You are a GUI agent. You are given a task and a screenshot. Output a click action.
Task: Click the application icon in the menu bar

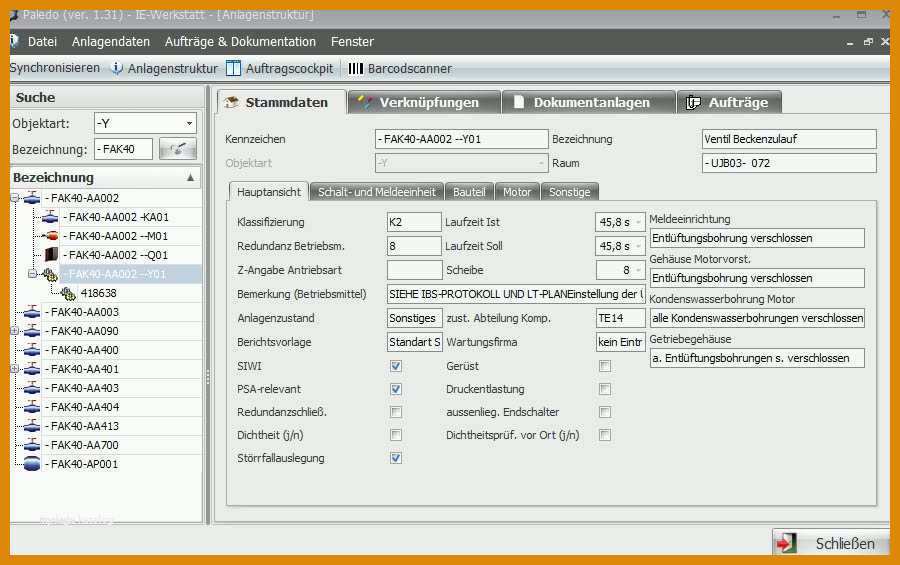(x=14, y=41)
